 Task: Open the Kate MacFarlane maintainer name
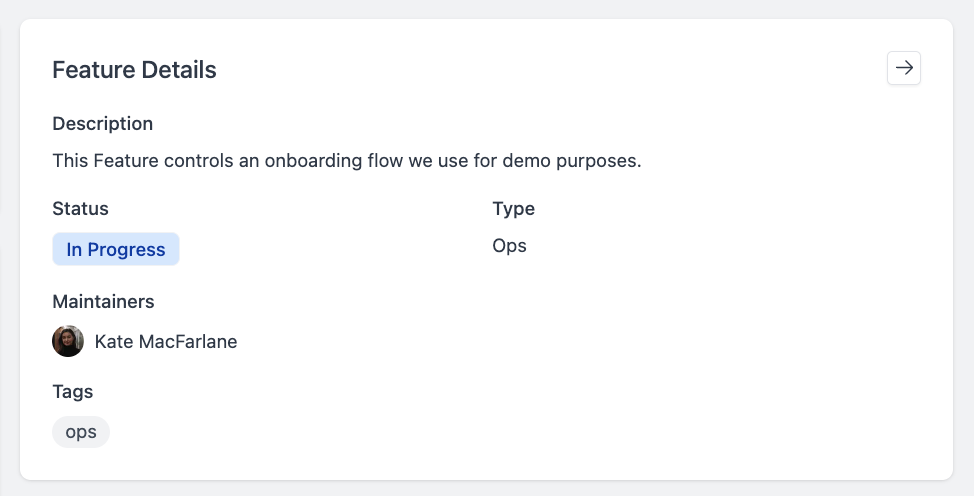166,342
